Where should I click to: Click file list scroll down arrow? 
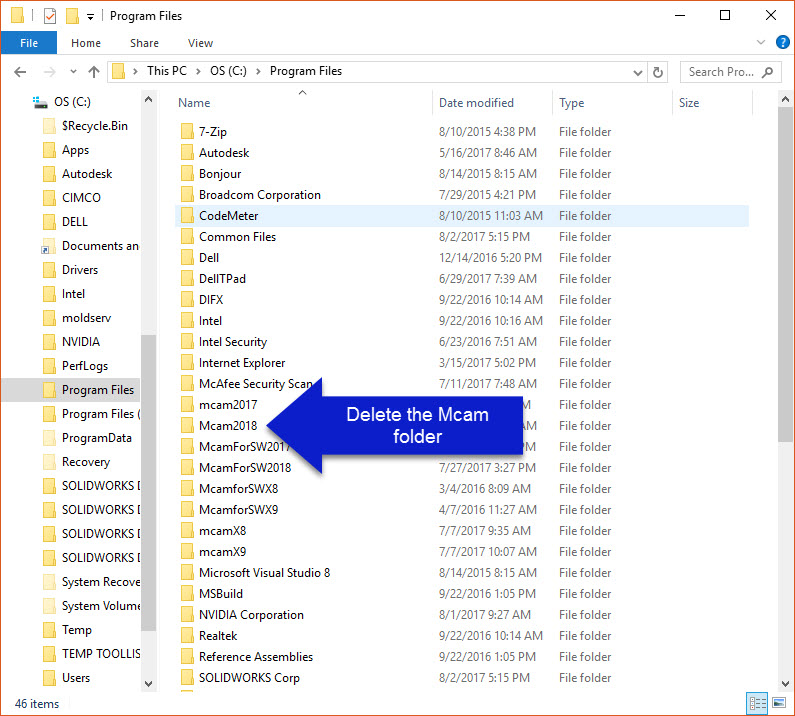785,684
